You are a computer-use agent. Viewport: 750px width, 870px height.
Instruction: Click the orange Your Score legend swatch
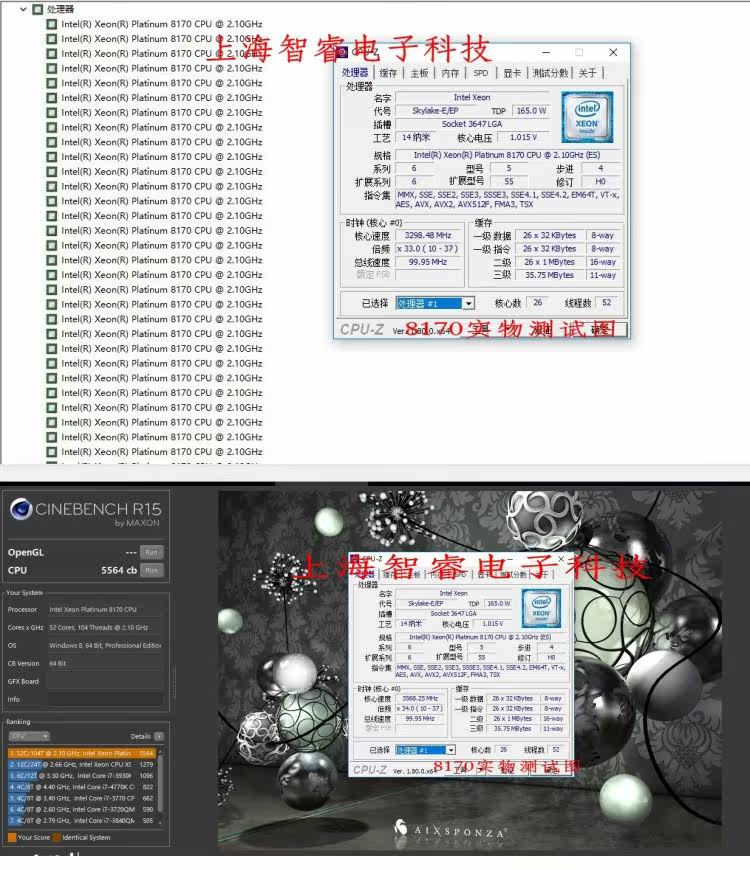pyautogui.click(x=12, y=837)
